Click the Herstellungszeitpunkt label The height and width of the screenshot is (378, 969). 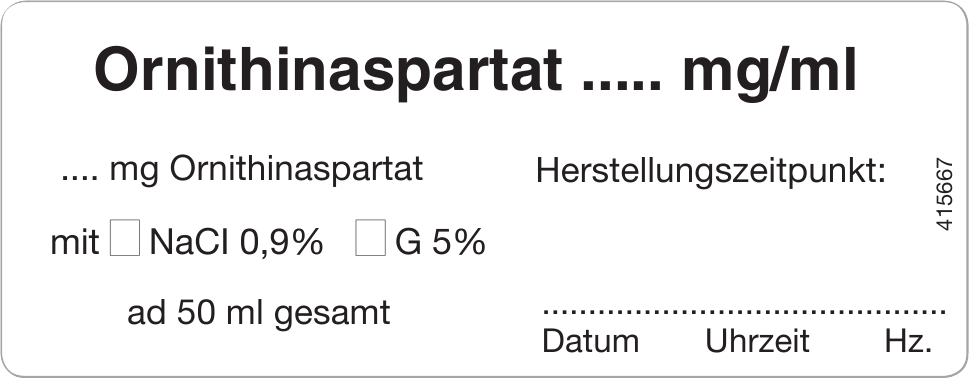(711, 172)
